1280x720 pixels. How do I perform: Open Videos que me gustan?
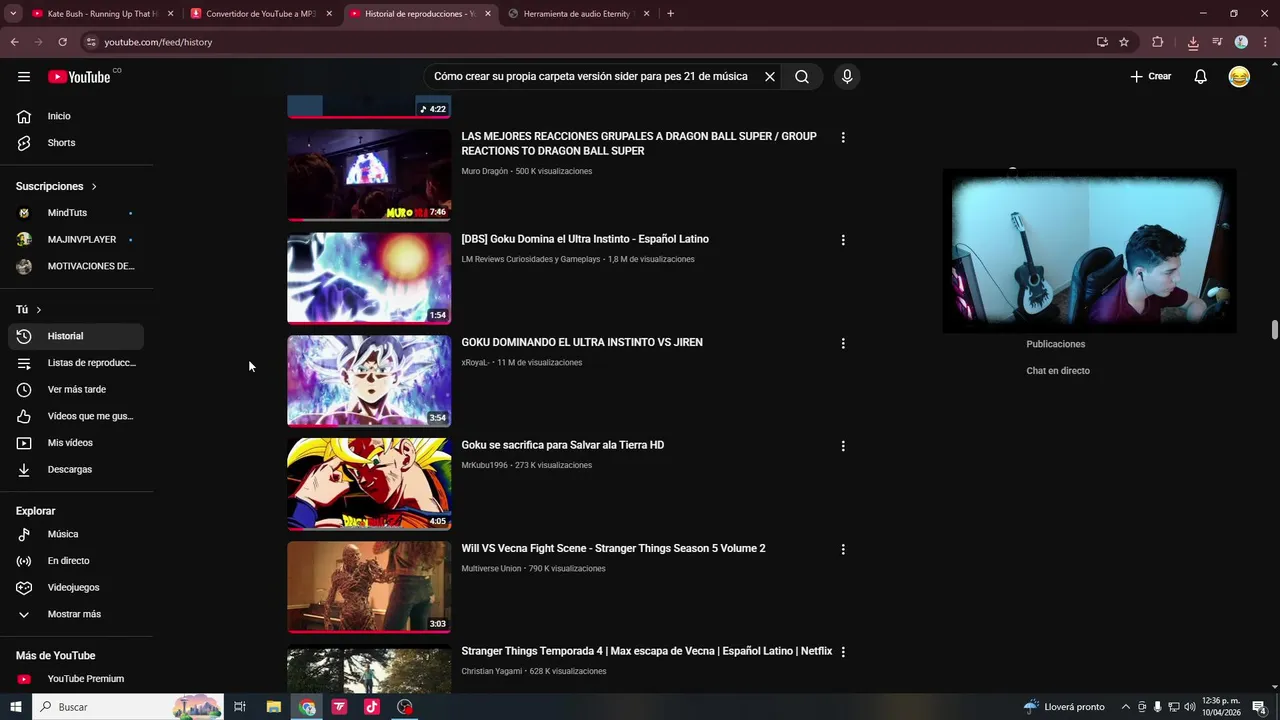pyautogui.click(x=76, y=416)
